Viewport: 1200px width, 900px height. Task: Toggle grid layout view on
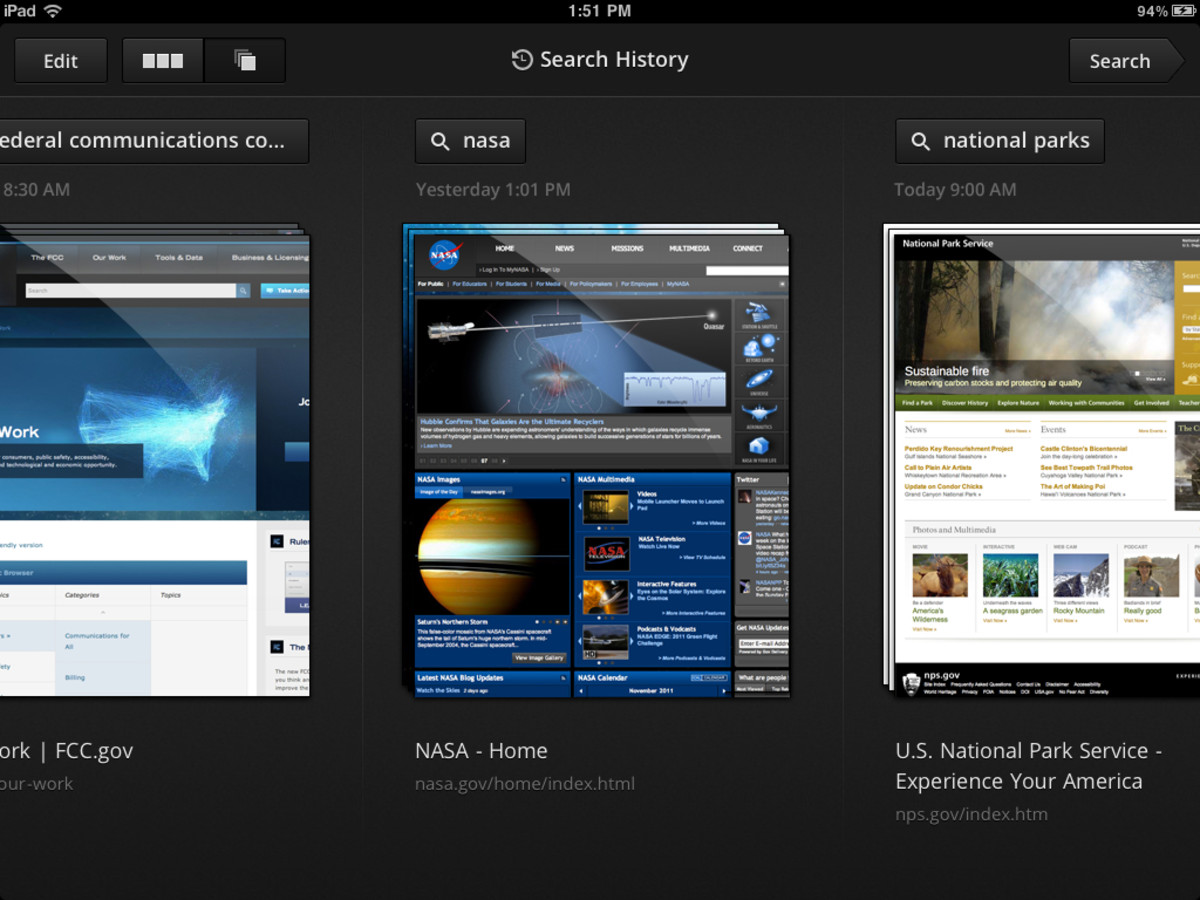point(163,60)
